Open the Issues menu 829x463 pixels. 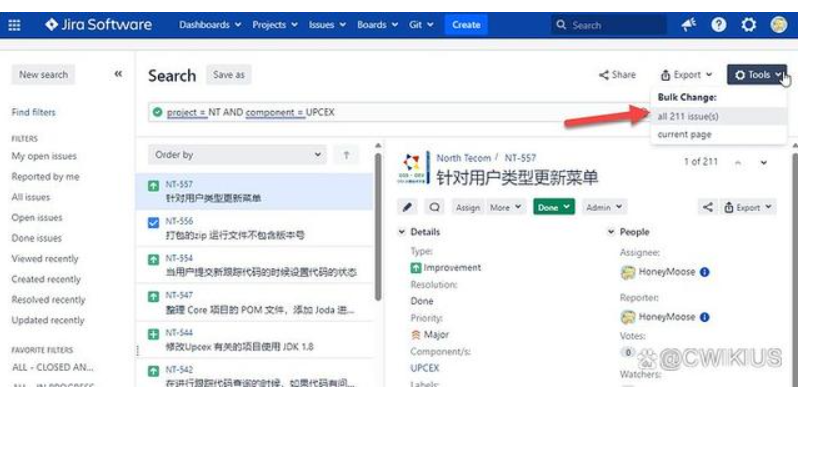pos(327,25)
